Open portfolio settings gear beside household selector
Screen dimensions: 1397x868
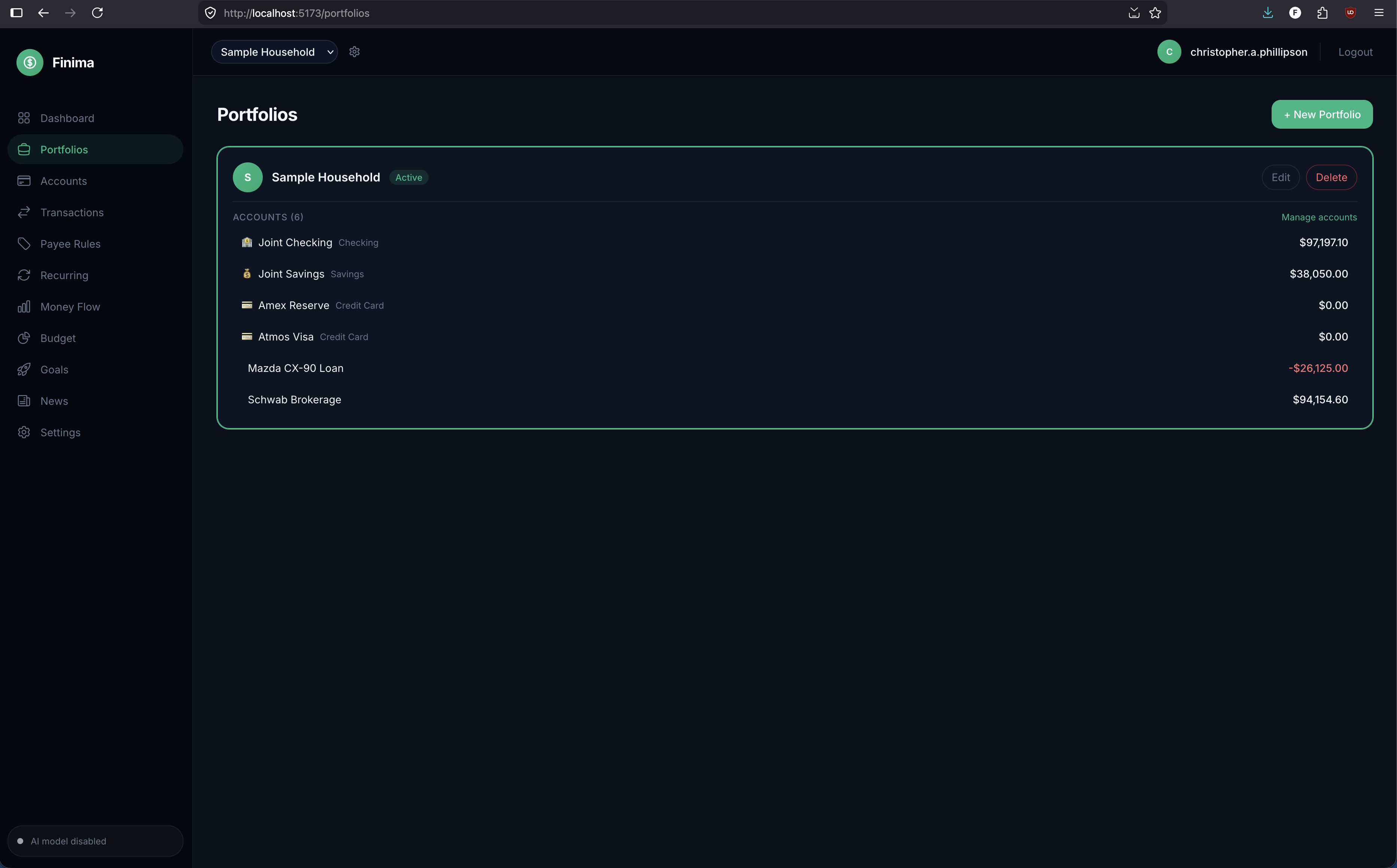coord(354,52)
